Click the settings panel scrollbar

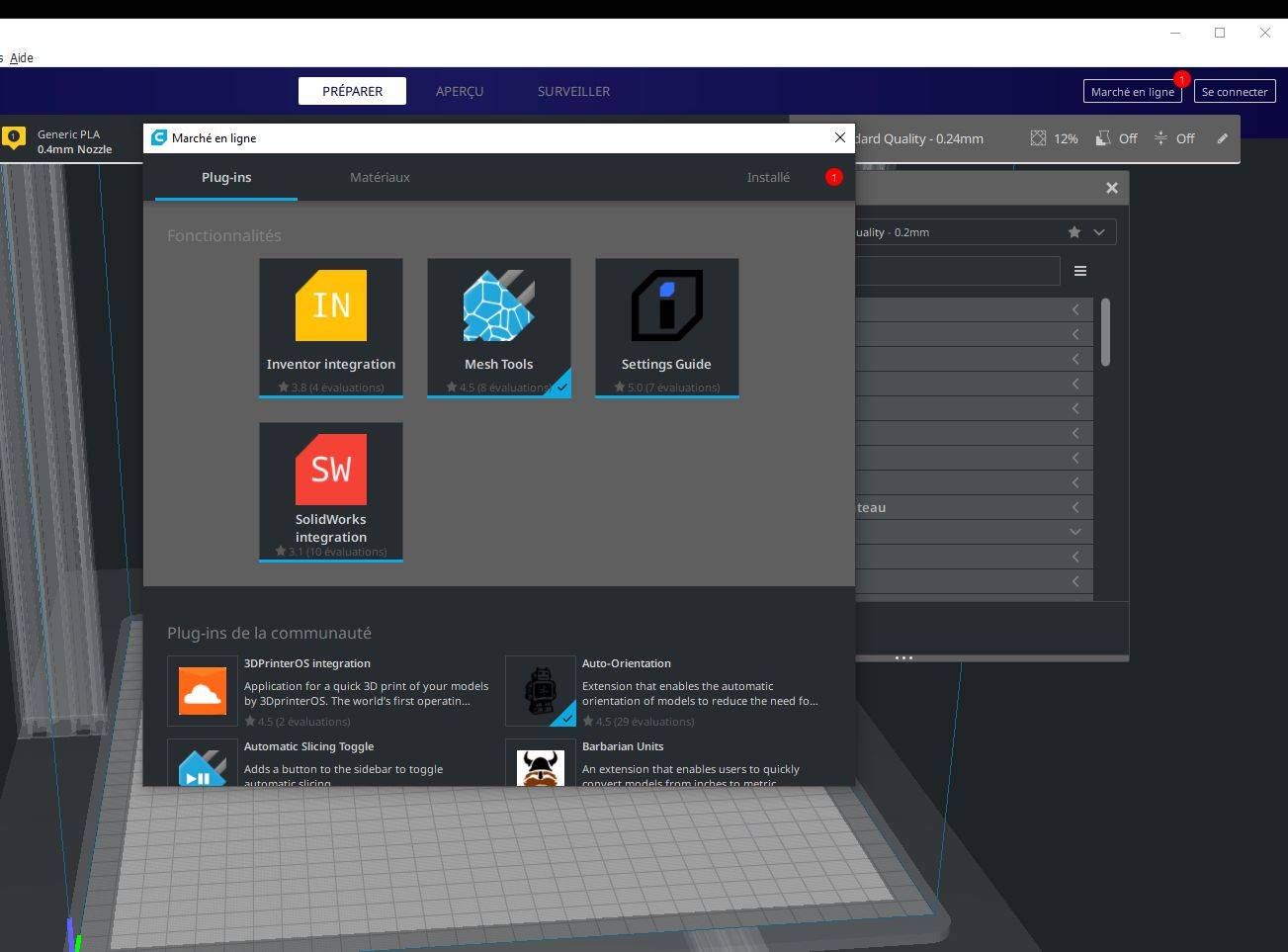pyautogui.click(x=1105, y=332)
